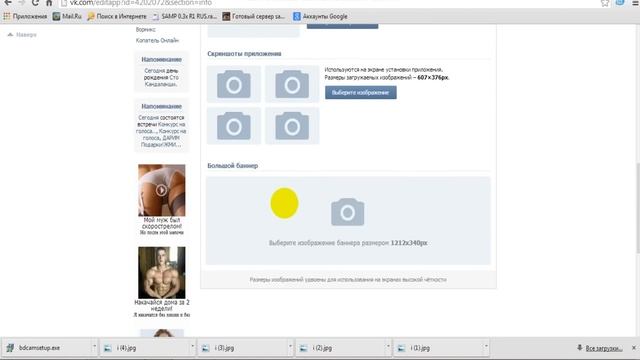Open the Аккаунты Google bookmark
Viewport: 640px width, 360px height.
click(320, 16)
